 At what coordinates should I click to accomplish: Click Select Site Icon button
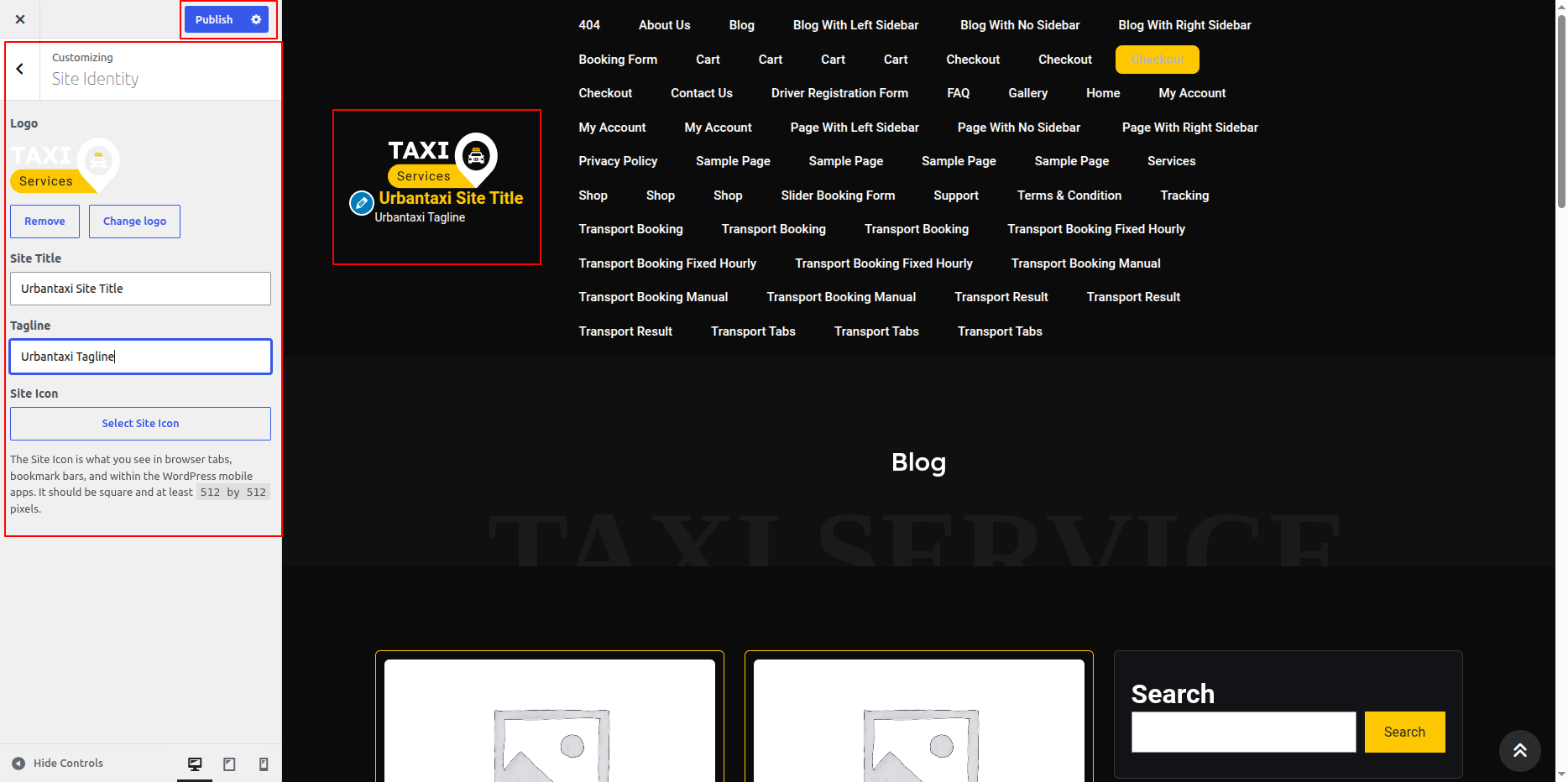(140, 424)
